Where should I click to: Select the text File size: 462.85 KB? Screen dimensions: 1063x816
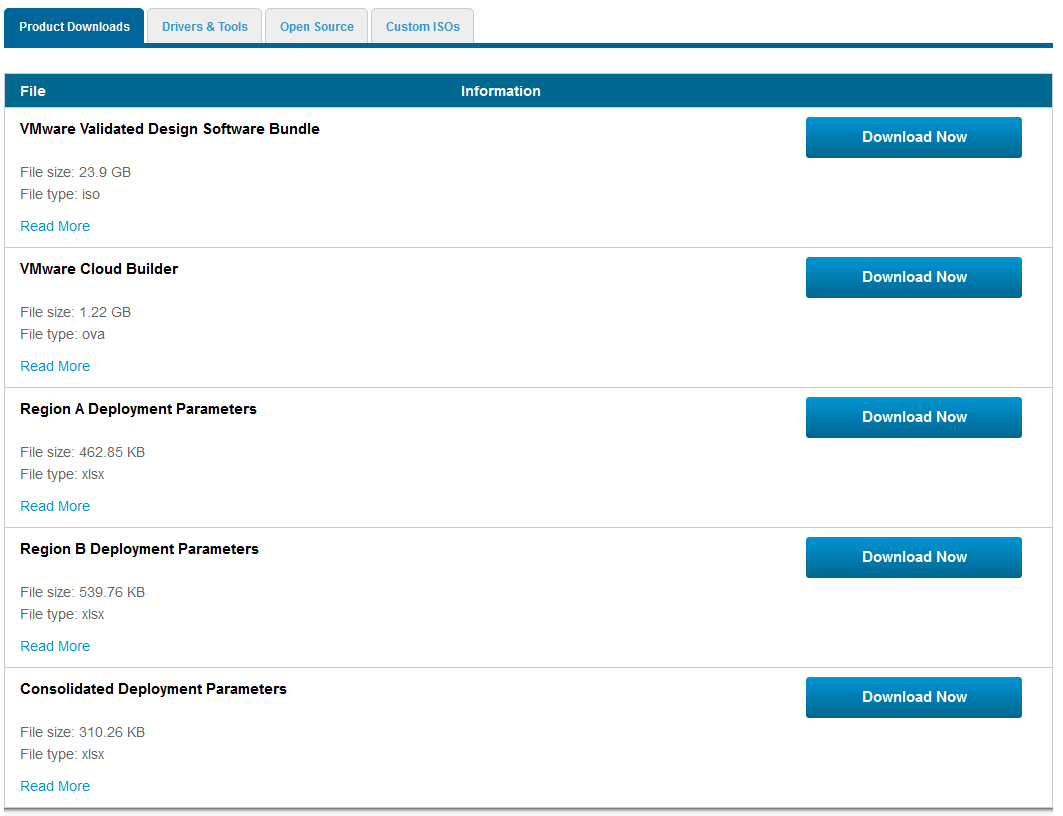point(83,452)
